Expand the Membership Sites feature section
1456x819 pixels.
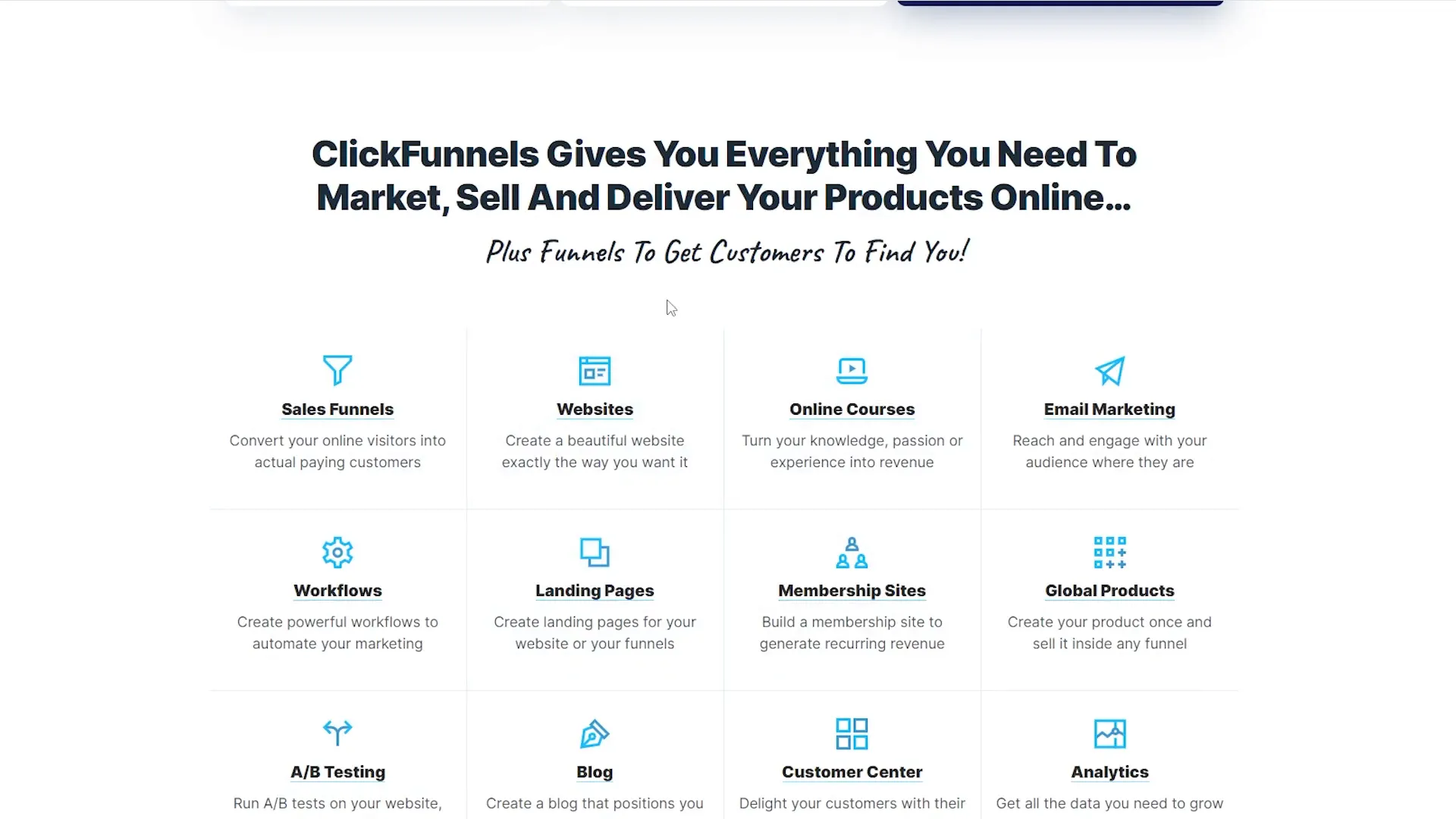click(852, 590)
